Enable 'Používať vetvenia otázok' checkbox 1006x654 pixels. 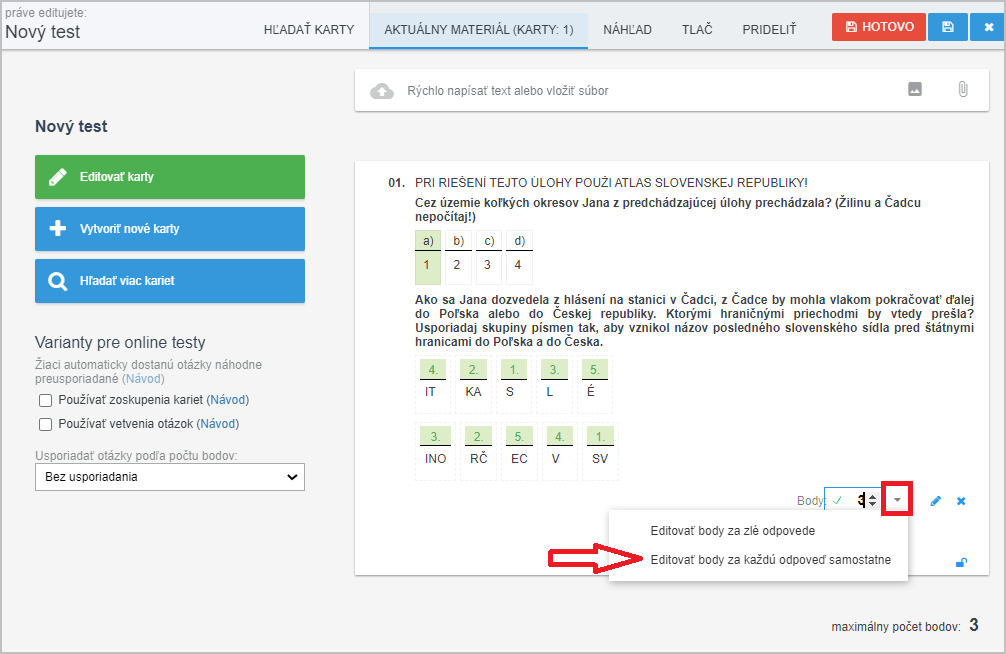45,424
